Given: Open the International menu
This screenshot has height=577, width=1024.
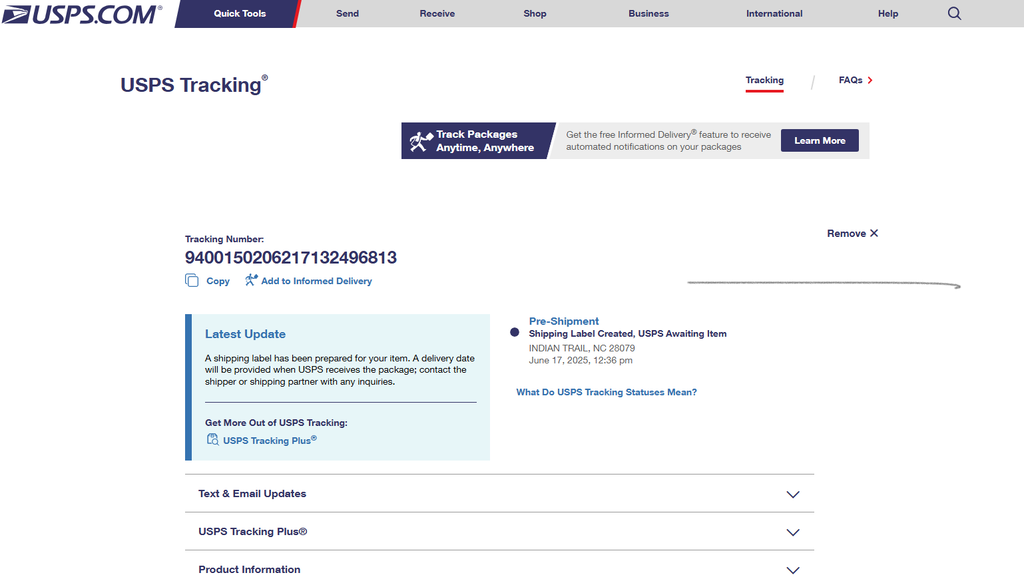Looking at the screenshot, I should [774, 13].
